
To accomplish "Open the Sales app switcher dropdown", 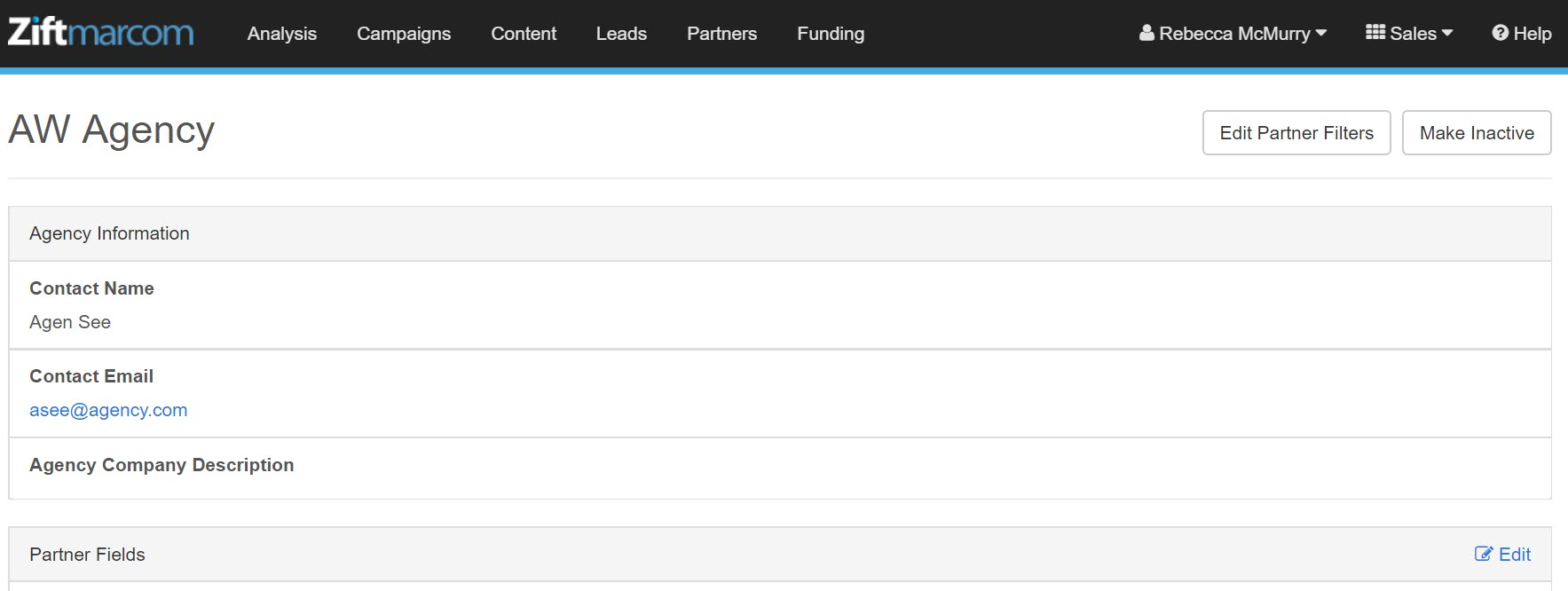I will click(x=1409, y=34).
